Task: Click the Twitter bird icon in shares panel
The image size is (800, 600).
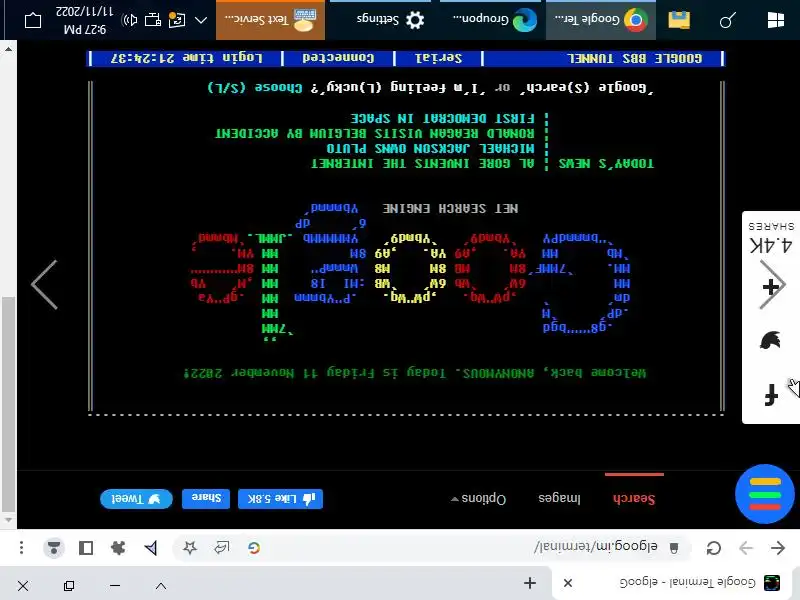Action: pos(770,340)
